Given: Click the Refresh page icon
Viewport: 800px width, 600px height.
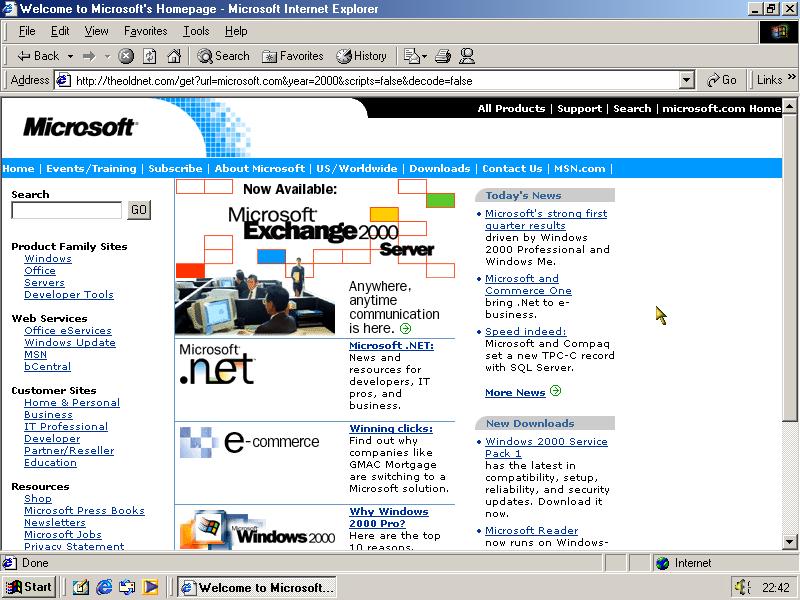Looking at the screenshot, I should point(150,56).
